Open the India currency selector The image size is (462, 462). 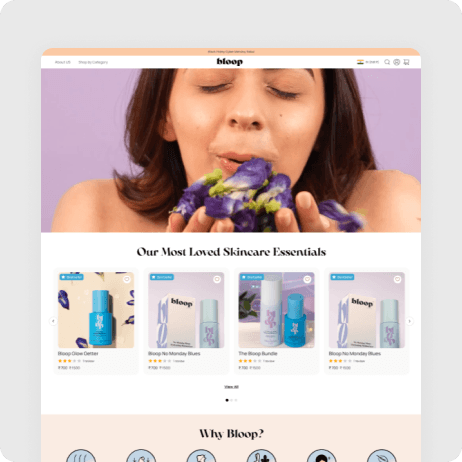pos(368,62)
